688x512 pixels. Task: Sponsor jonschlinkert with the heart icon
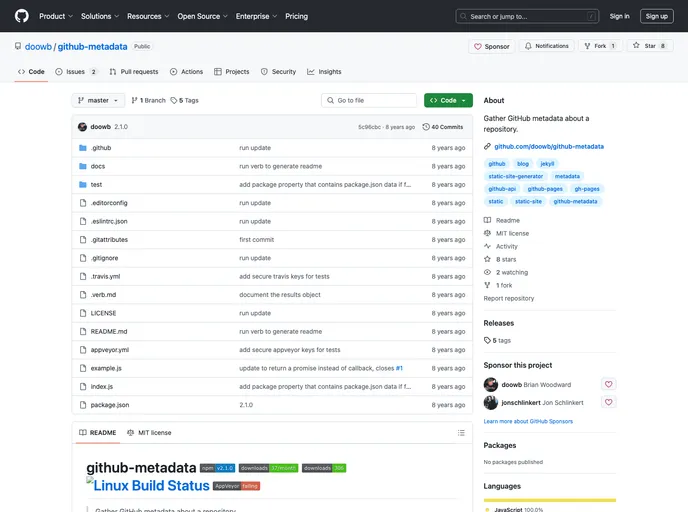pos(609,402)
